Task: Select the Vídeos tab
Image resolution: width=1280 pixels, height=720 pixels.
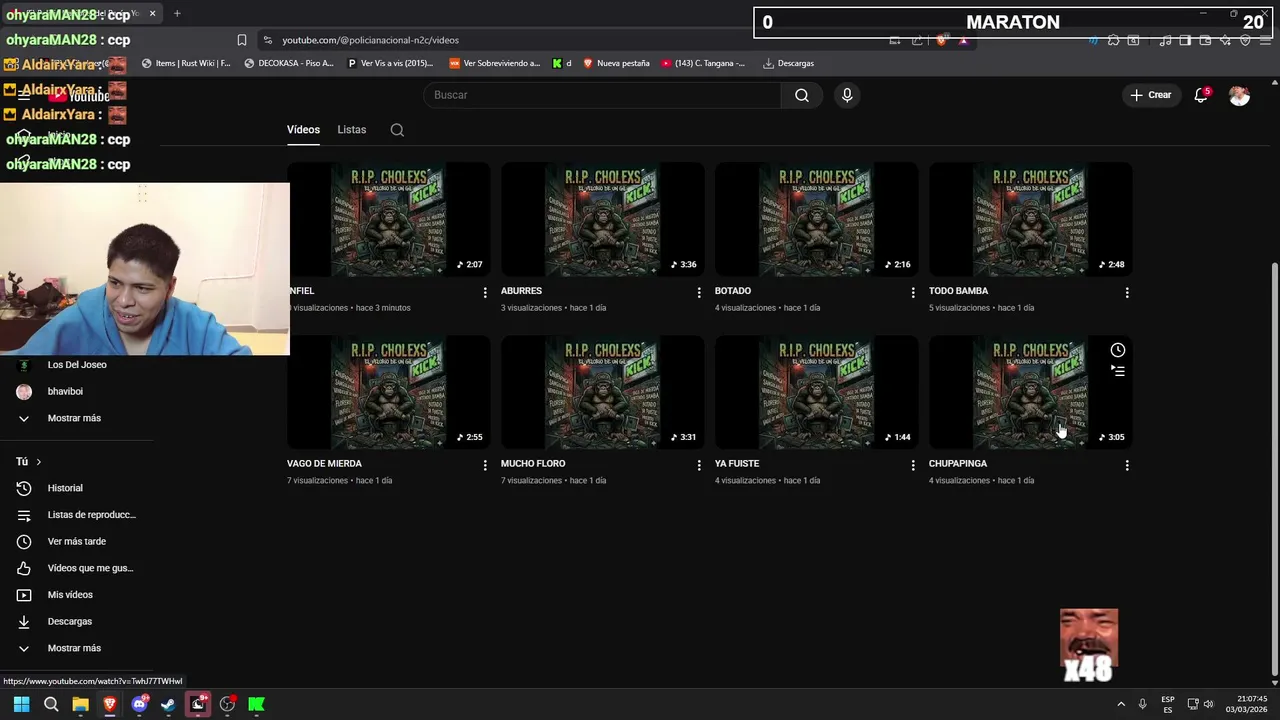Action: coord(303,130)
